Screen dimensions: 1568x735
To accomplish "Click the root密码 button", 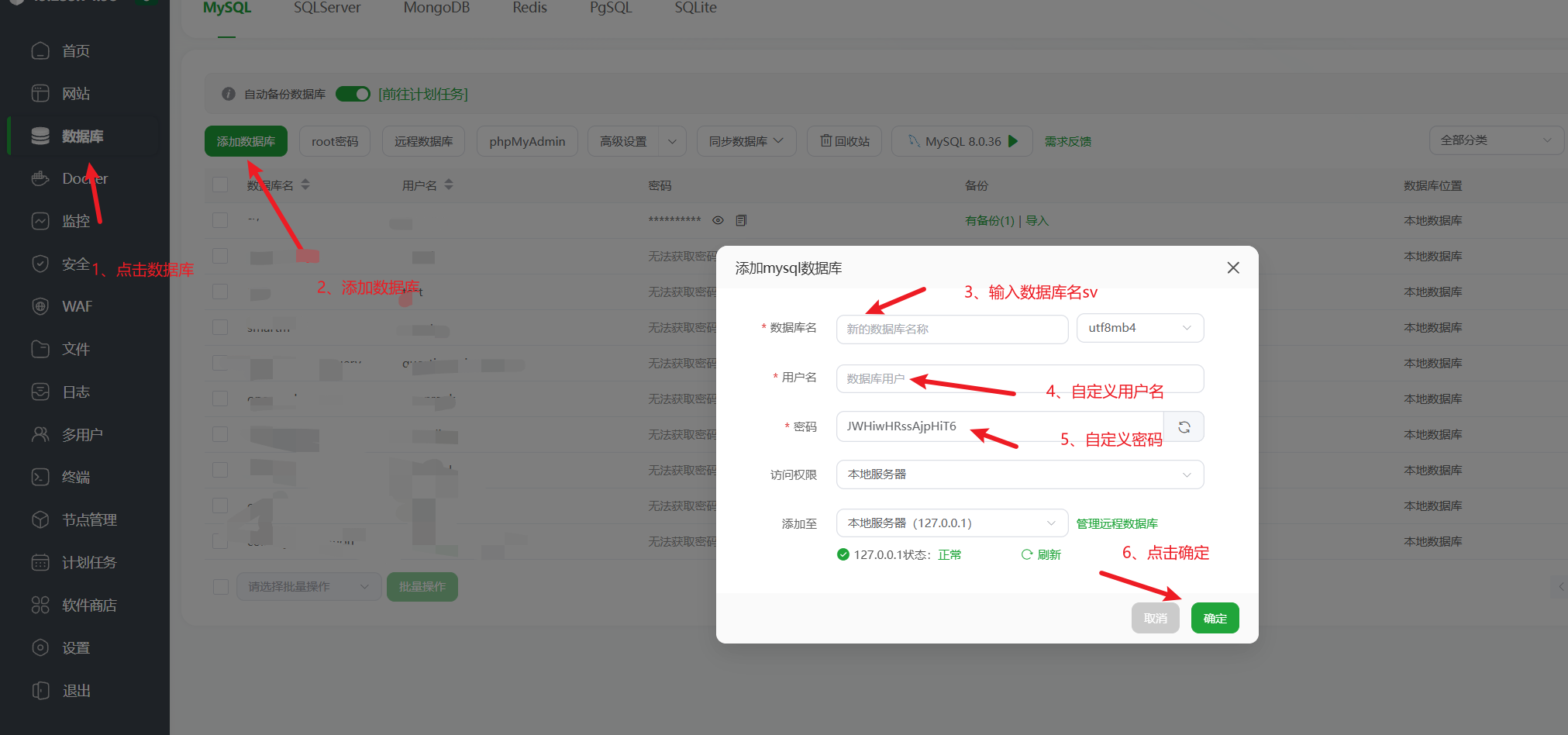I will 335,141.
